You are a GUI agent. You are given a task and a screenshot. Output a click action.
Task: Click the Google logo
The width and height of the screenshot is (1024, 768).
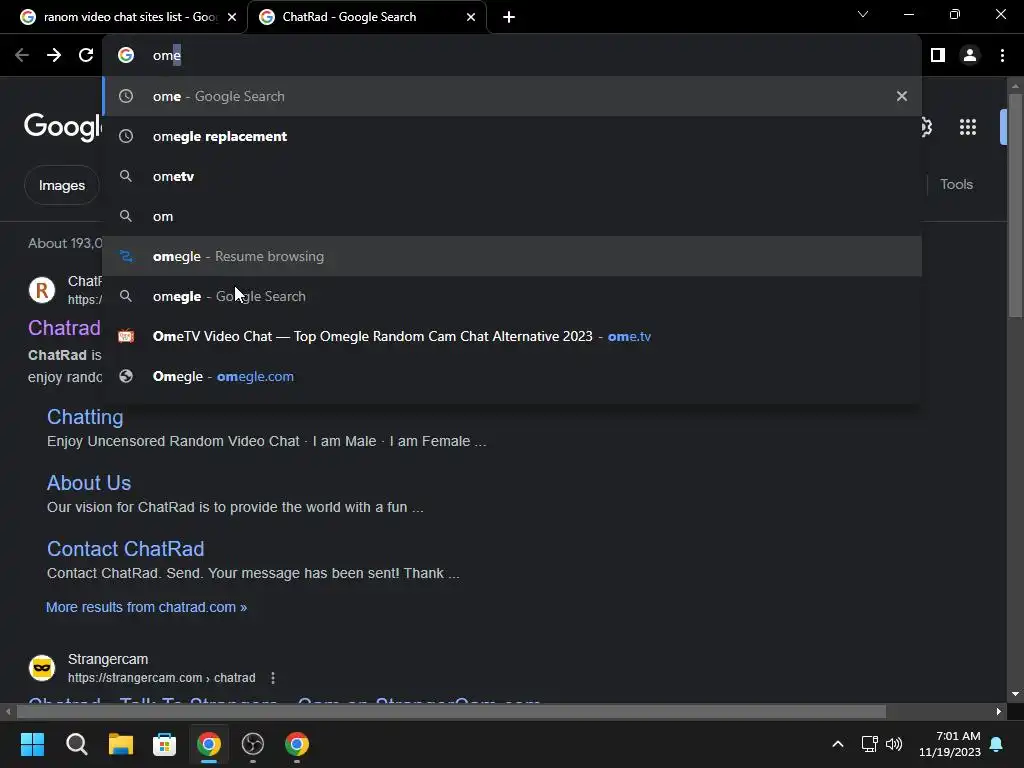63,125
